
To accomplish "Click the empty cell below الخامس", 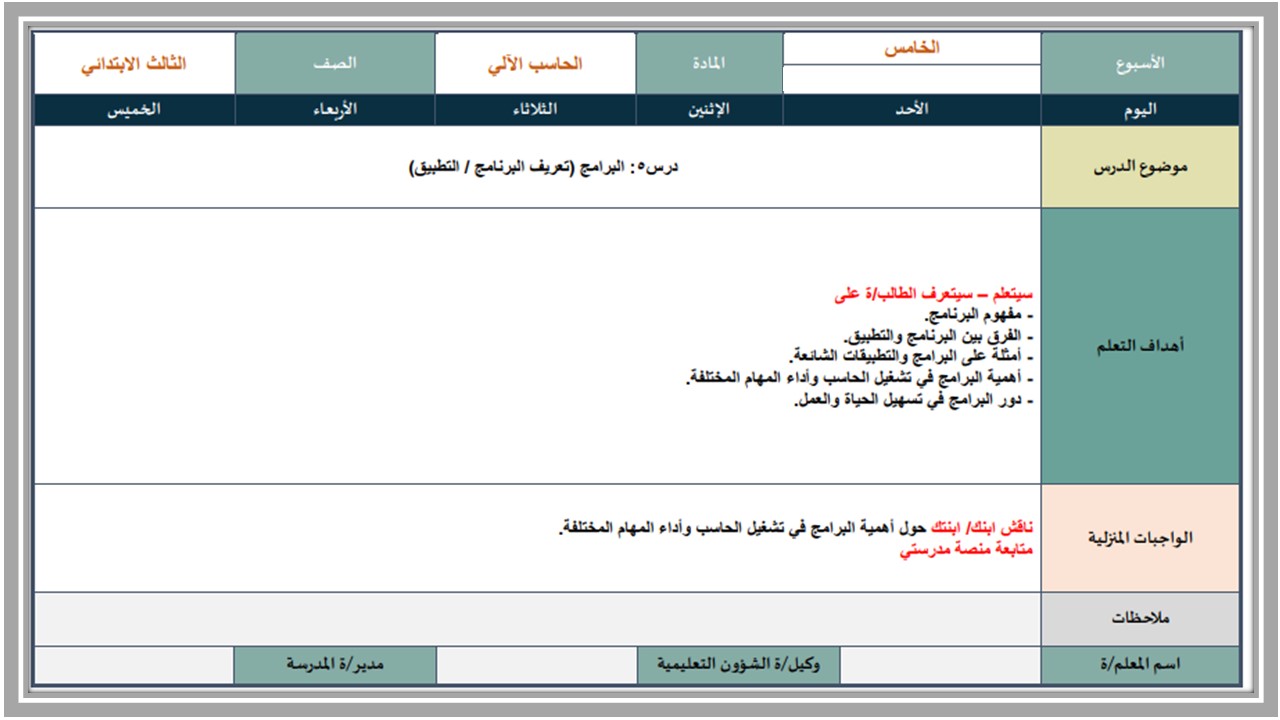I will pos(912,80).
